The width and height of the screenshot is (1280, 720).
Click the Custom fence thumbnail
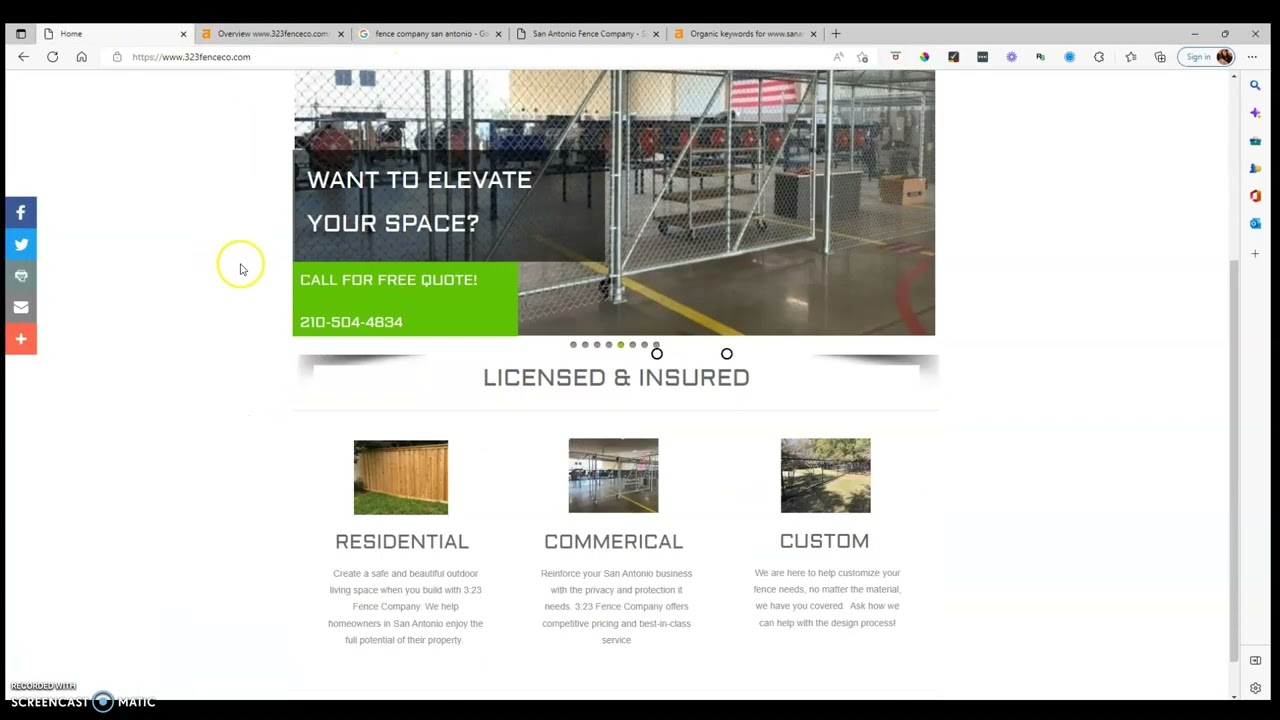tap(825, 475)
